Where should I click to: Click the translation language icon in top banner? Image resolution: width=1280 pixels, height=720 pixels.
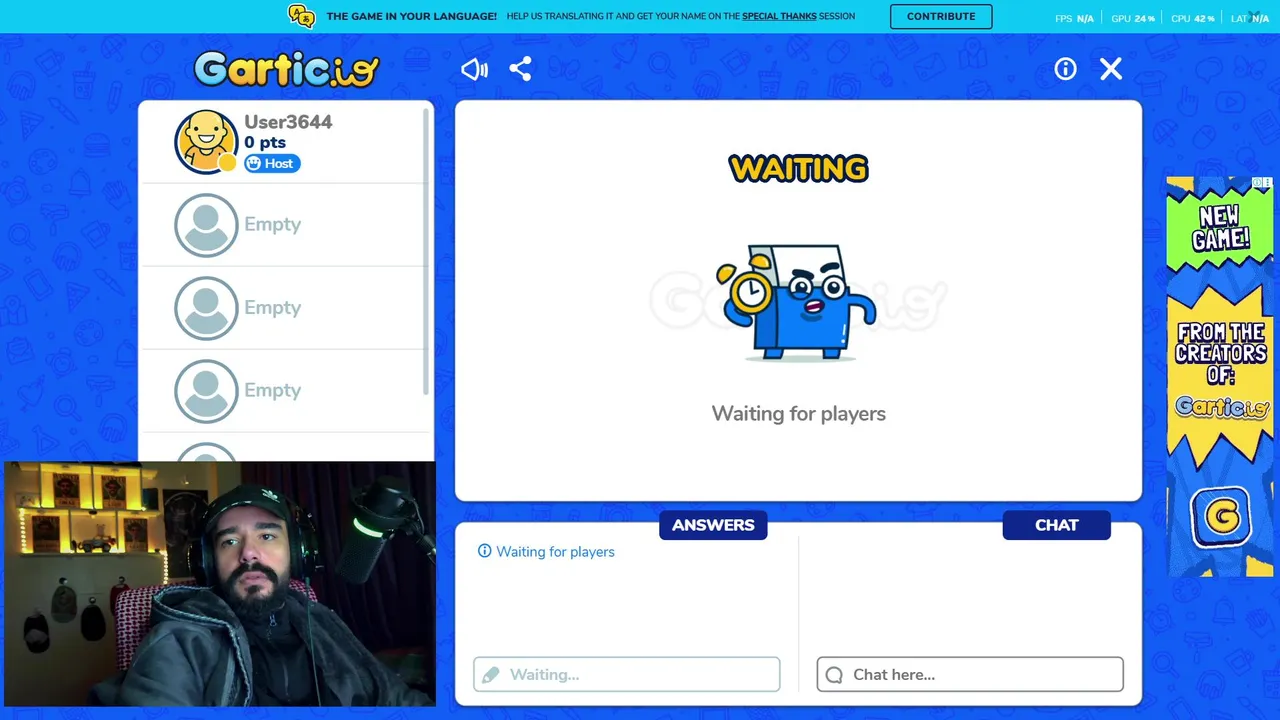[301, 16]
